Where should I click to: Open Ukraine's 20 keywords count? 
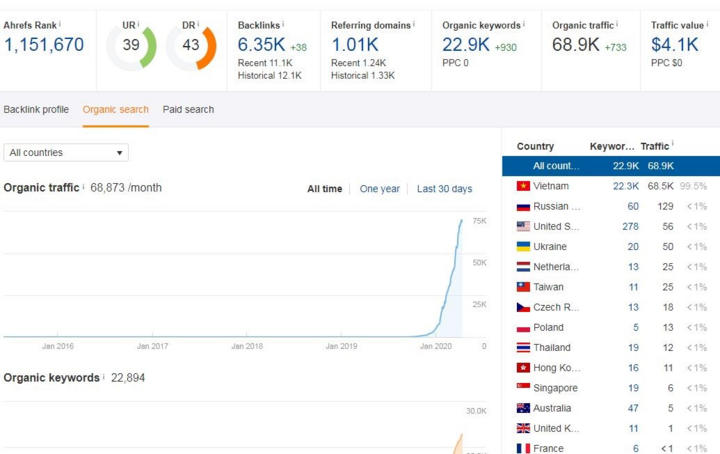click(x=633, y=247)
